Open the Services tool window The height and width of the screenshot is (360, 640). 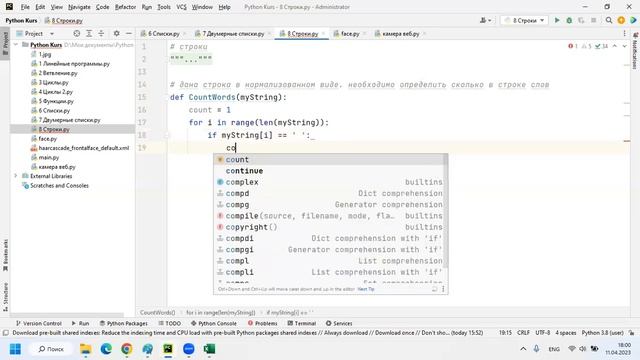click(x=339, y=323)
